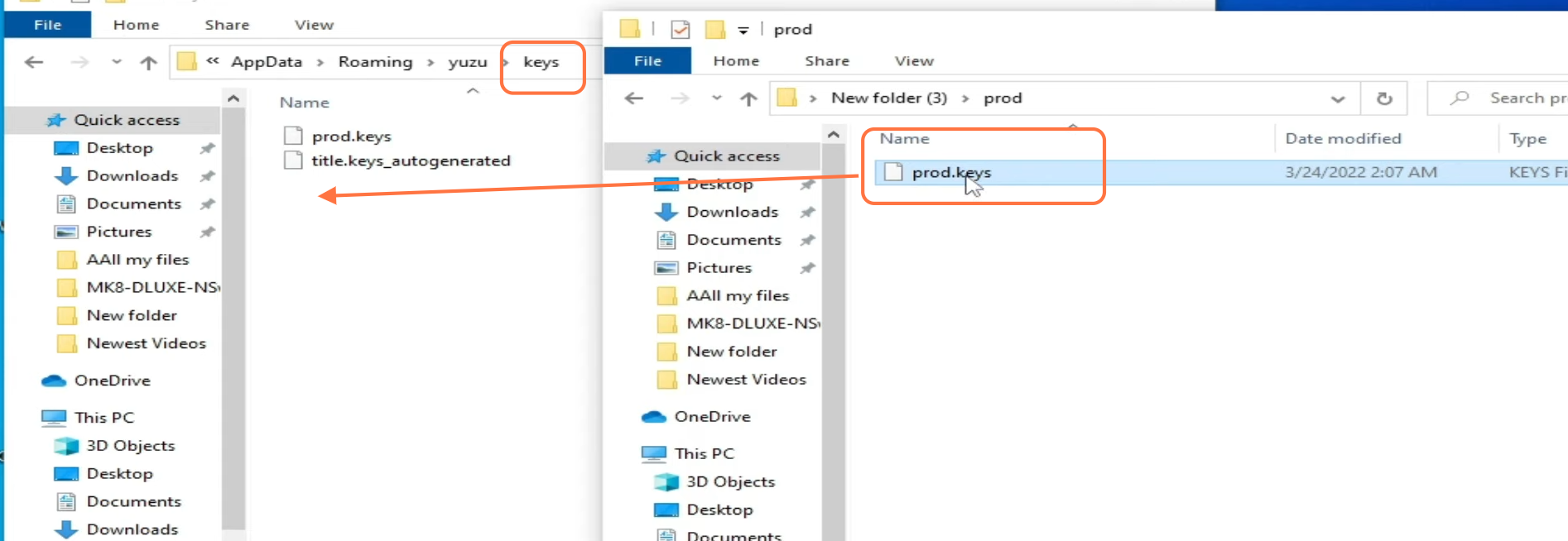Screen dimensions: 1568x541
Task: Go back in keys window navigation
Action: coord(34,62)
